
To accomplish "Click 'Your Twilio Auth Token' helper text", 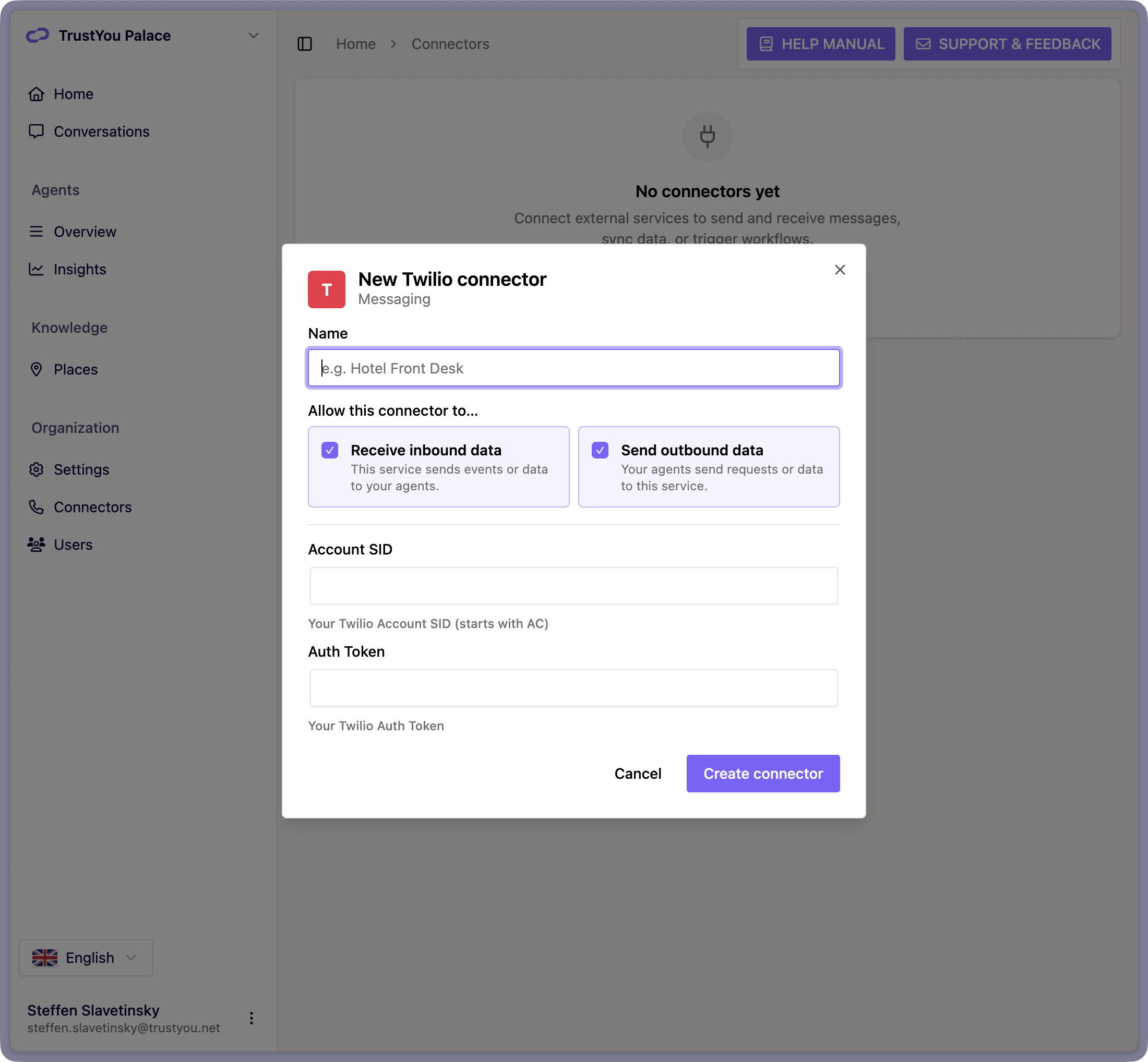I will pos(376,726).
